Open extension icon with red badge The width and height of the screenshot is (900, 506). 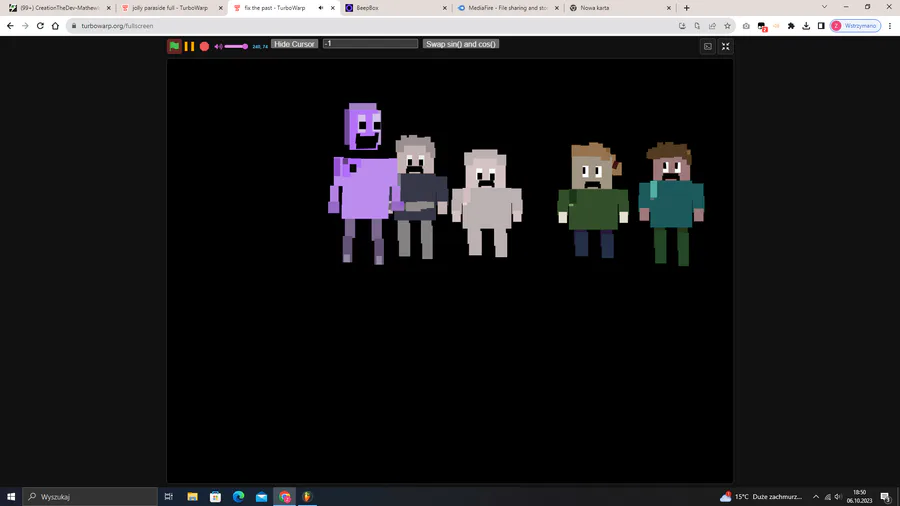tap(762, 26)
